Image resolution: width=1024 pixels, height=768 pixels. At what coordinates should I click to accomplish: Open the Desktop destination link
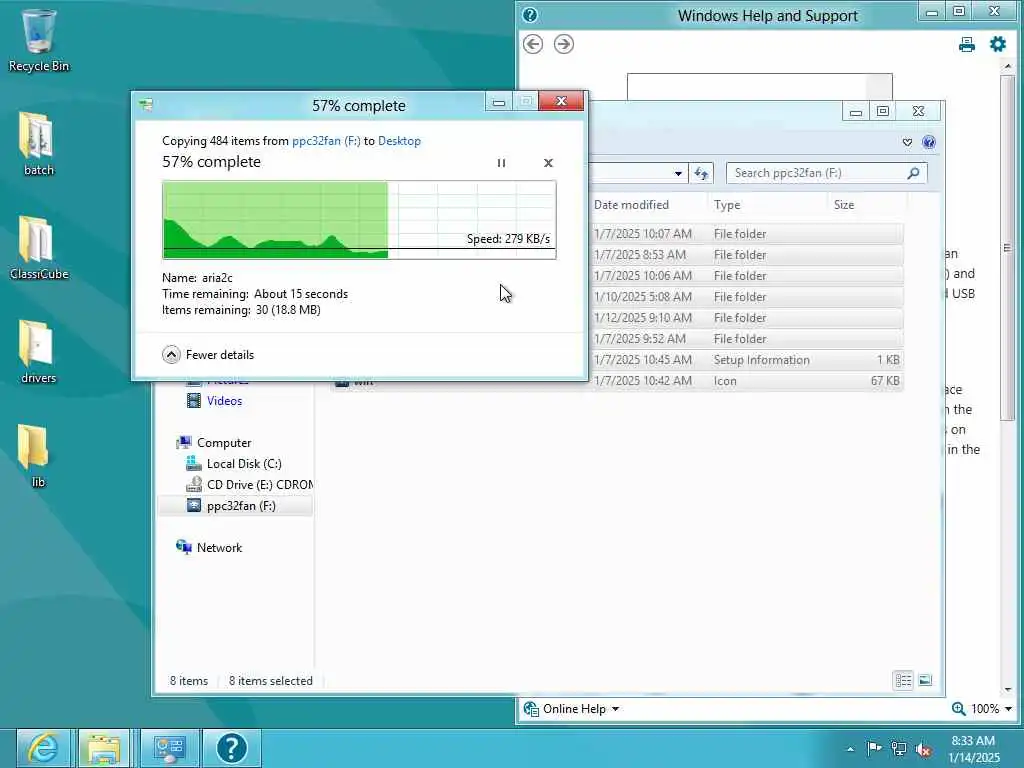399,140
